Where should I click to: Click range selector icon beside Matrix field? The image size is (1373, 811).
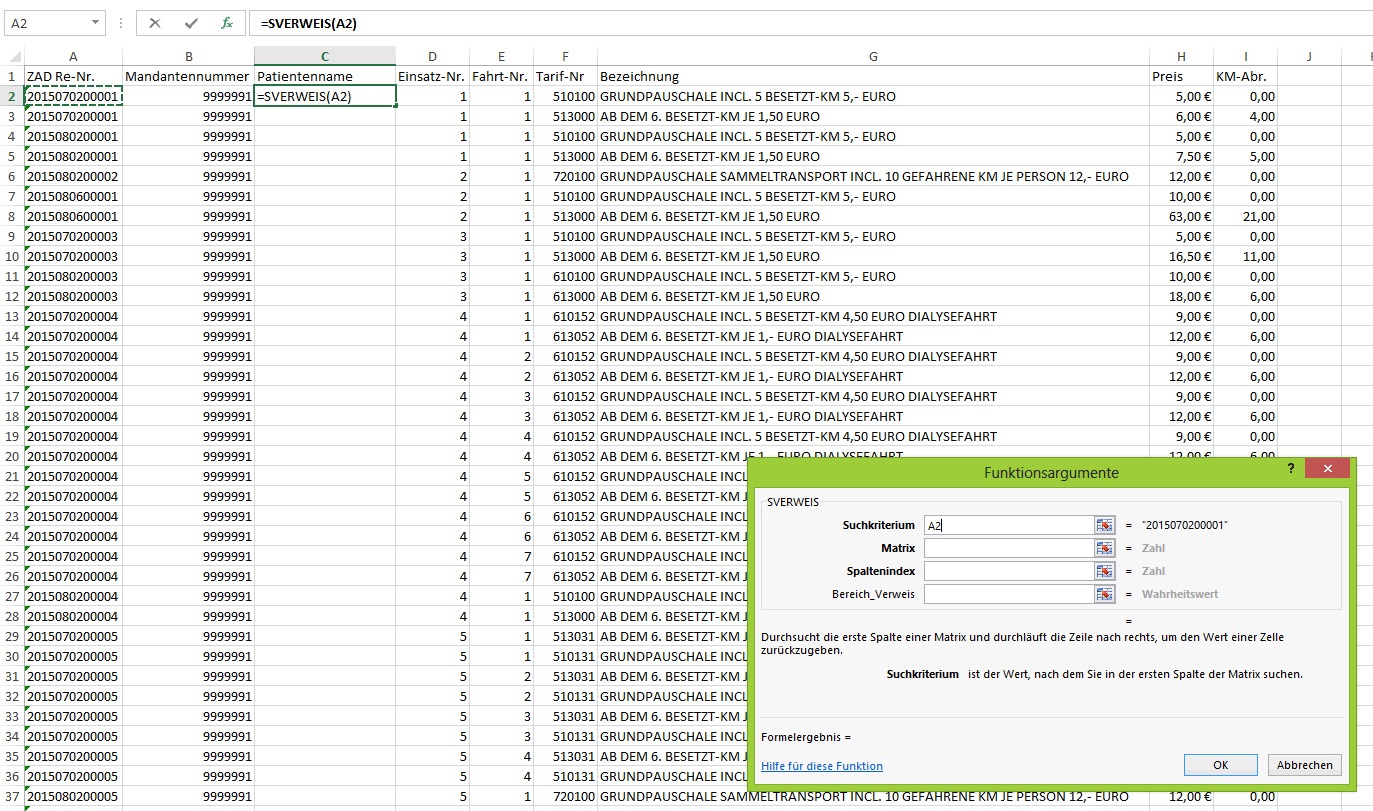(1104, 548)
